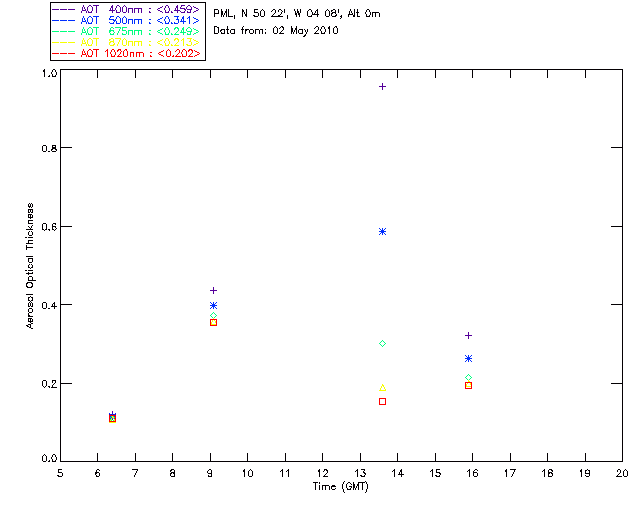This screenshot has width=640, height=512.
Task: Click the purple plus marker near 0.95 AOT
Action: [382, 87]
